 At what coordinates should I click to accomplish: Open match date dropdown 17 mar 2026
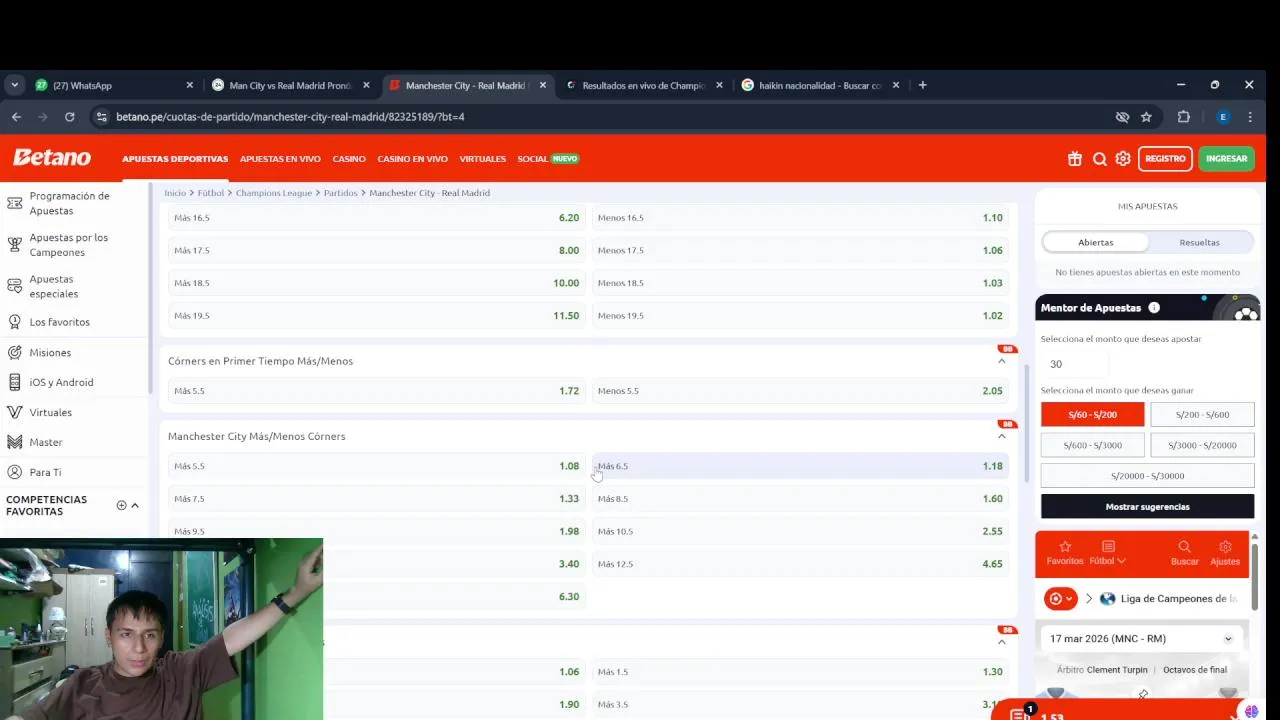click(1141, 638)
